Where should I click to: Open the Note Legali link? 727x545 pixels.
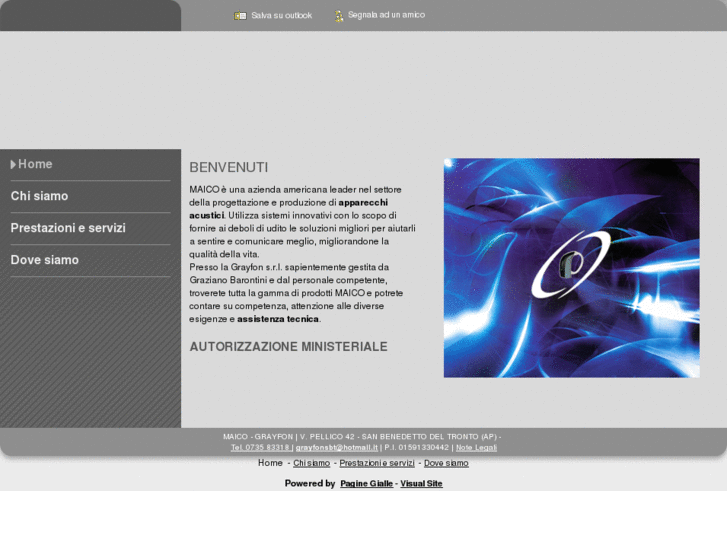pos(476,448)
